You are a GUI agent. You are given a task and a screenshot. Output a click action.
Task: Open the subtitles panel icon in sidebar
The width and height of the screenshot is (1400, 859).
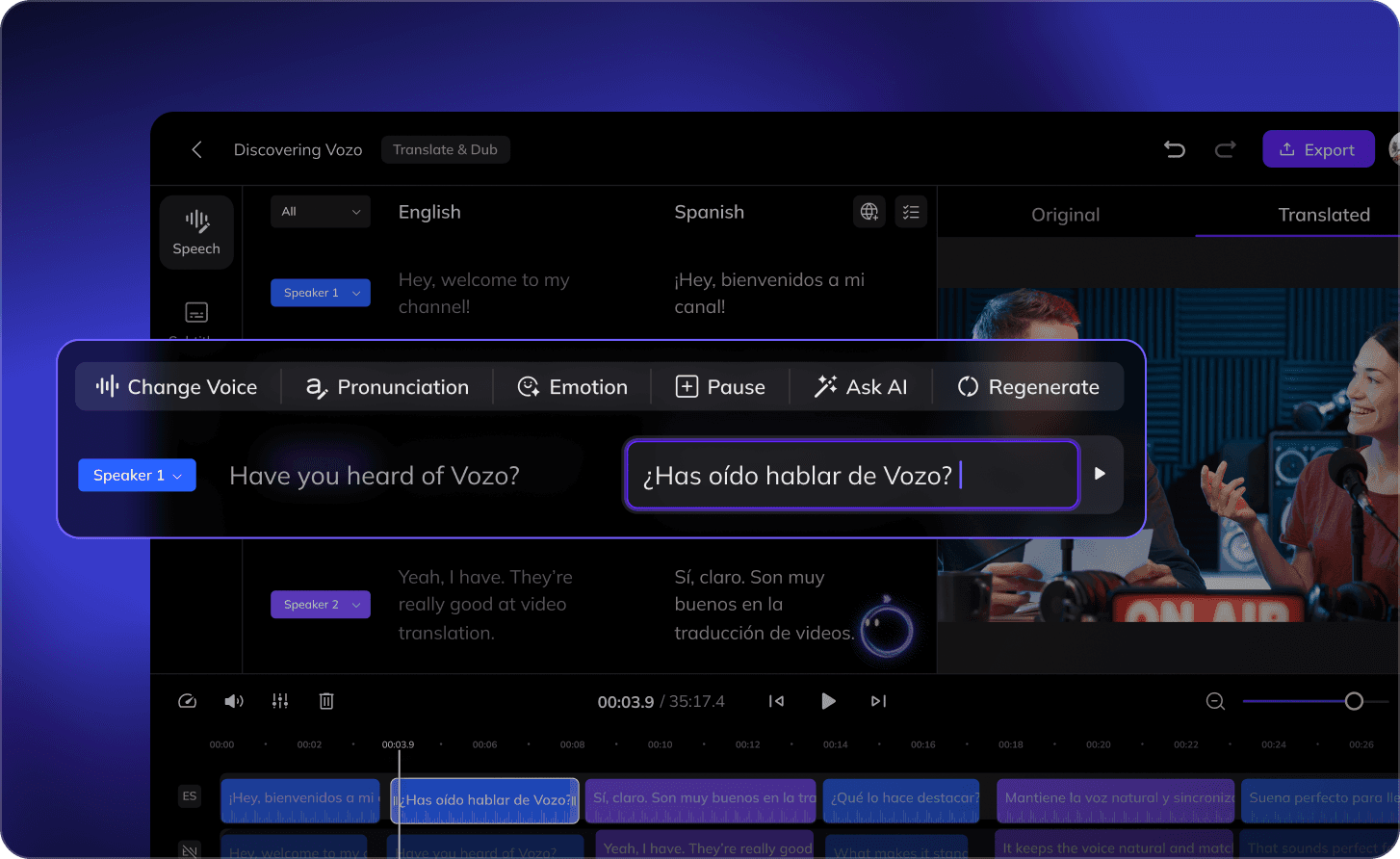(x=196, y=312)
